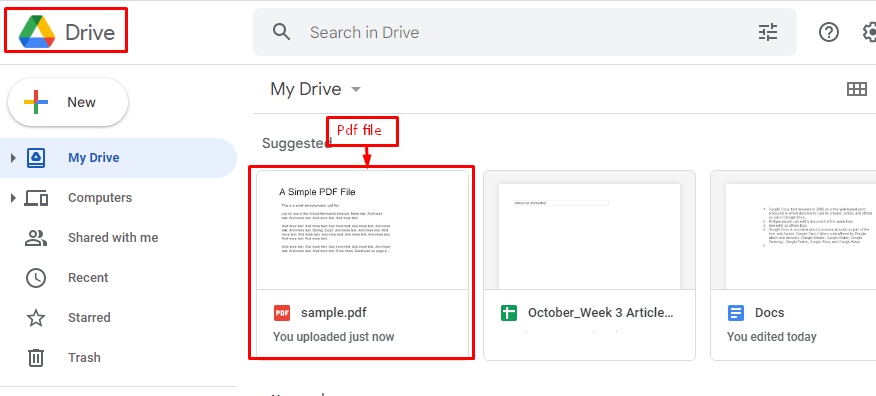Switch to grid layout view icon
Screen dimensions: 876x396
tap(856, 89)
